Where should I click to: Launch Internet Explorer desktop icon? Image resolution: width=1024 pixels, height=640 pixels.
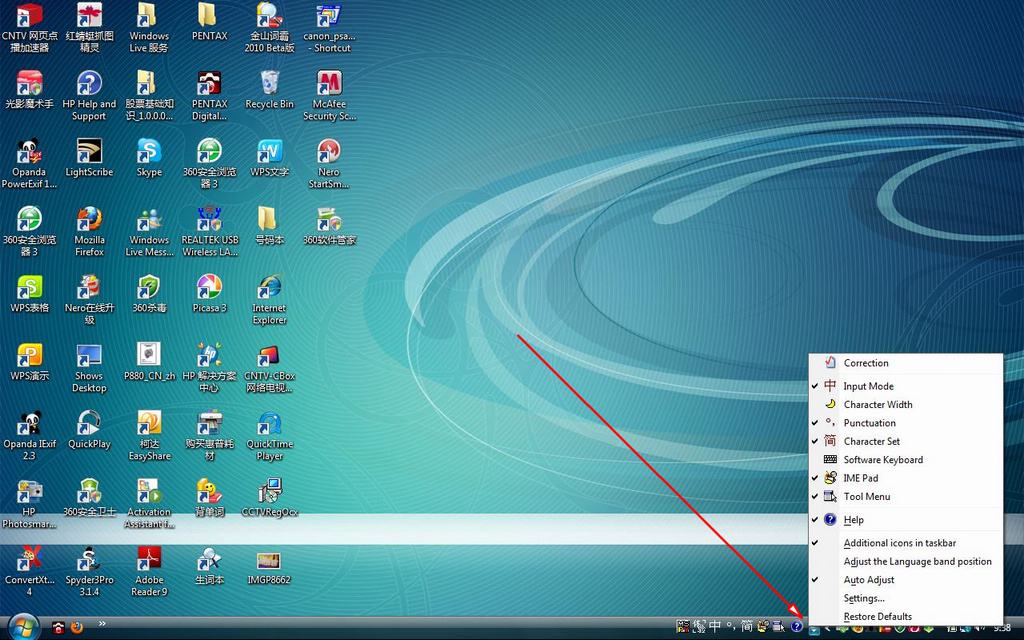click(269, 299)
